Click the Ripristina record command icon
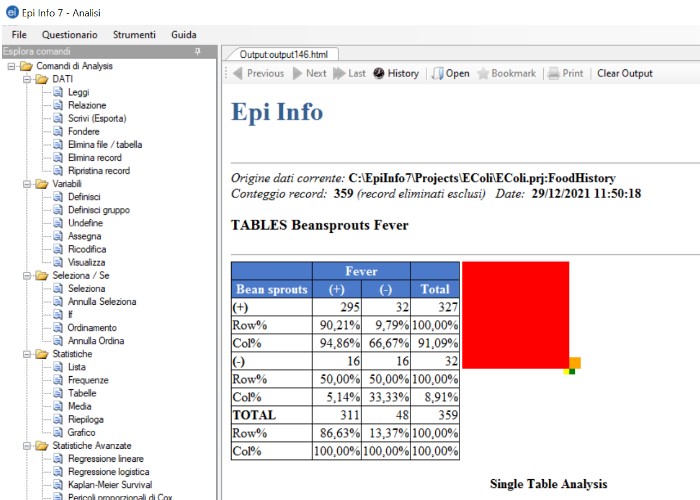Viewport: 700px width, 500px height. [x=58, y=171]
